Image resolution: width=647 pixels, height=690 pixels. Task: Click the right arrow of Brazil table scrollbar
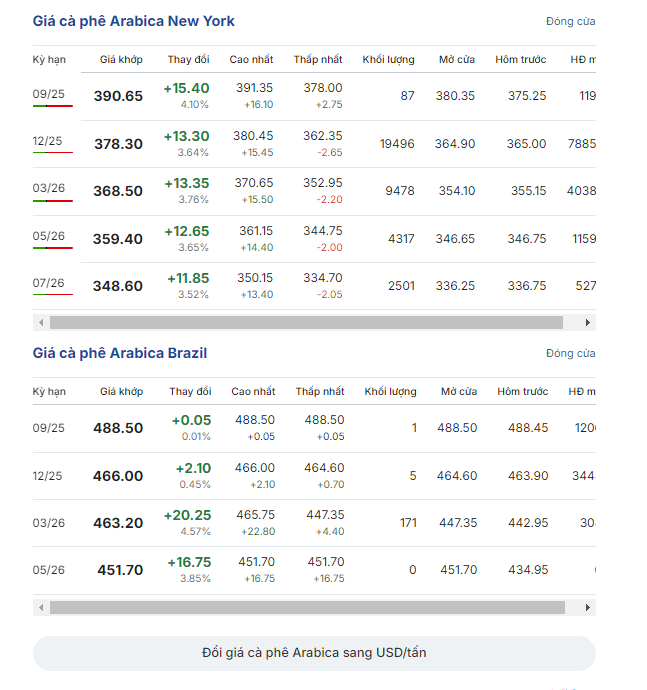tap(588, 608)
